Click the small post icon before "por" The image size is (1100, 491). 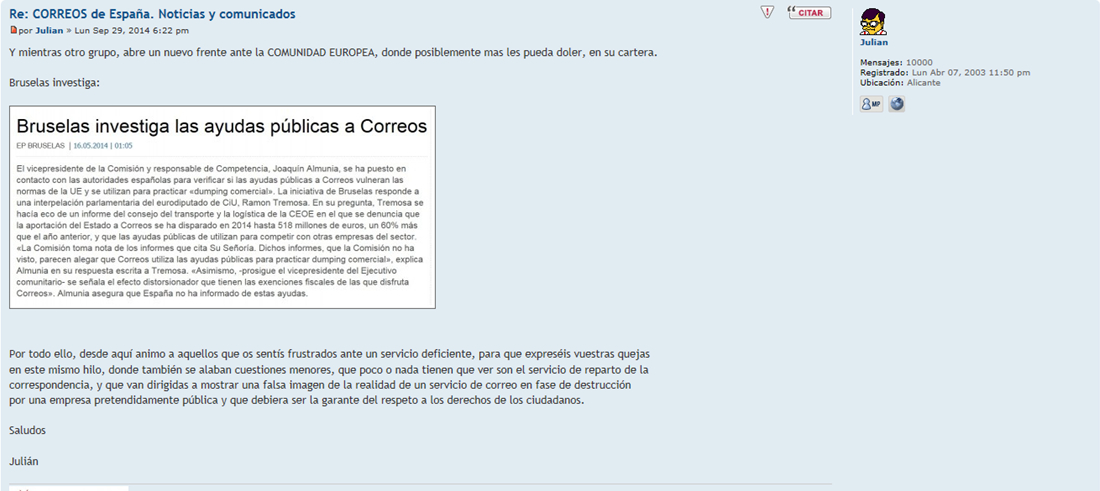point(13,30)
